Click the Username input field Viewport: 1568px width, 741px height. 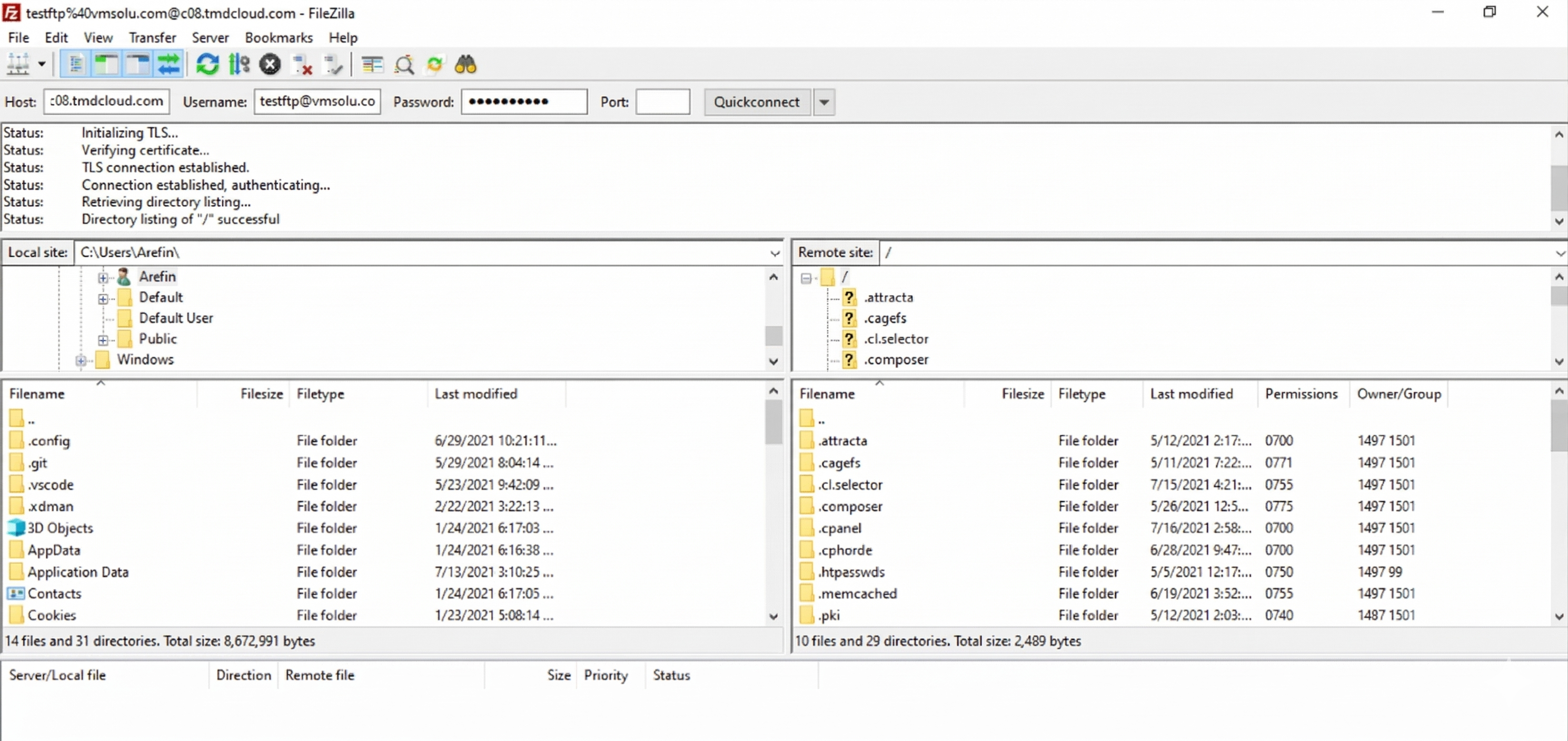(317, 101)
